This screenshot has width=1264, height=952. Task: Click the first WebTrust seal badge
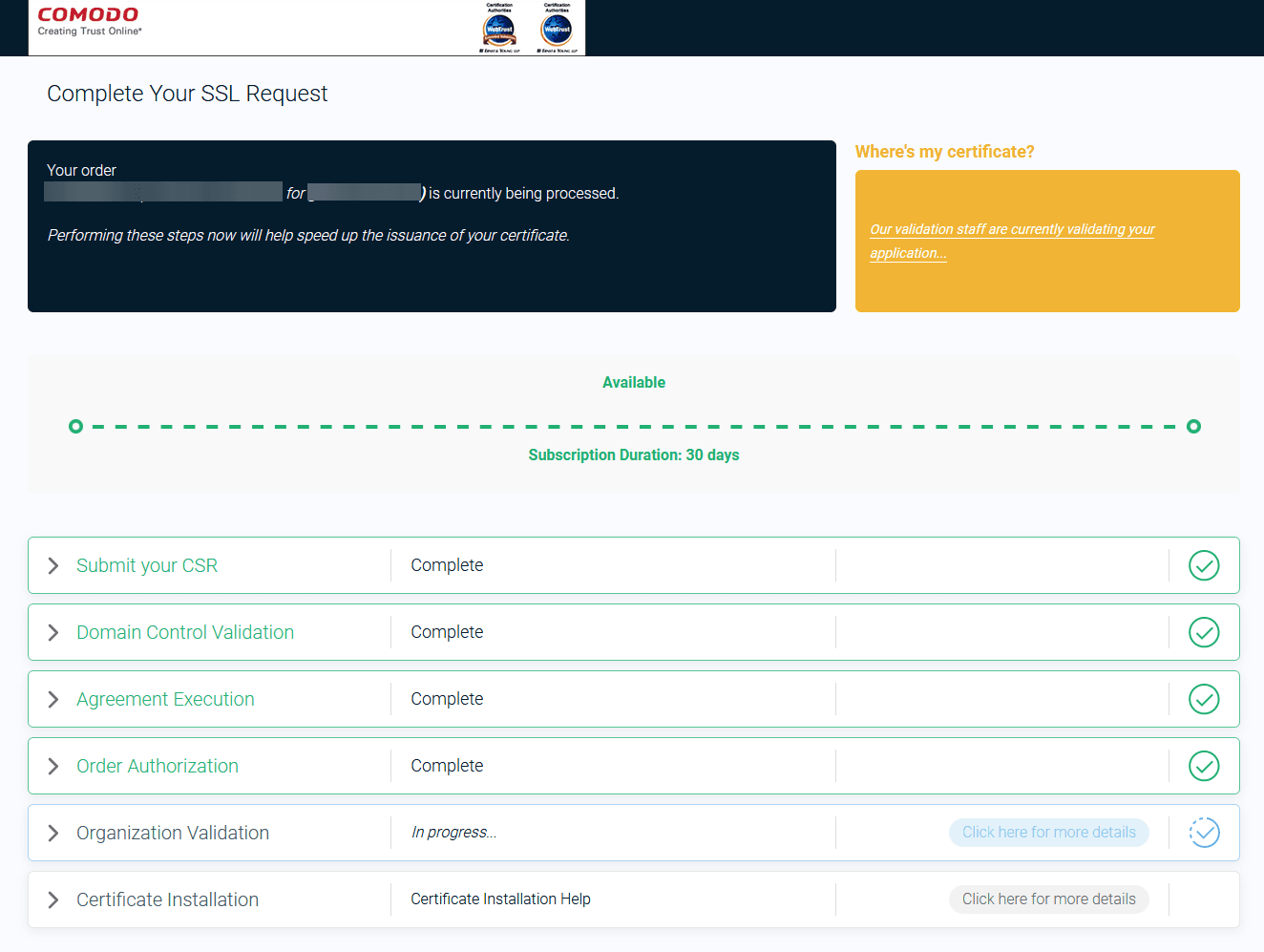click(499, 30)
